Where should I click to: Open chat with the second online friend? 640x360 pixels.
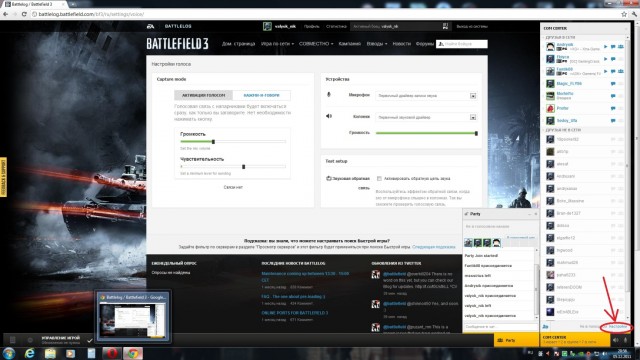pos(613,59)
